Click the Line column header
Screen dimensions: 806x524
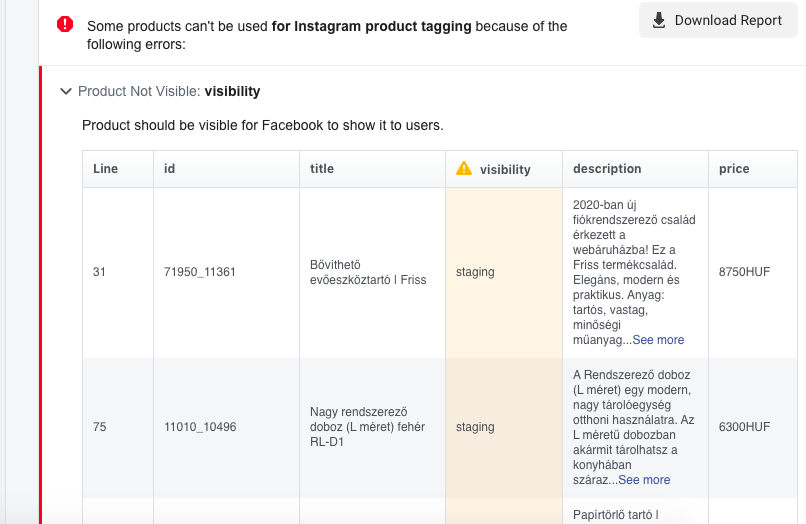point(118,169)
